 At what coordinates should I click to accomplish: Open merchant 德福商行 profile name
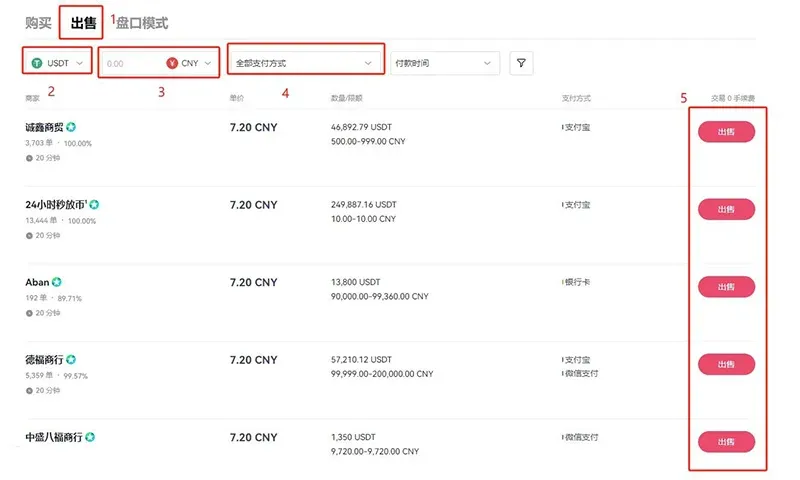tap(44, 360)
